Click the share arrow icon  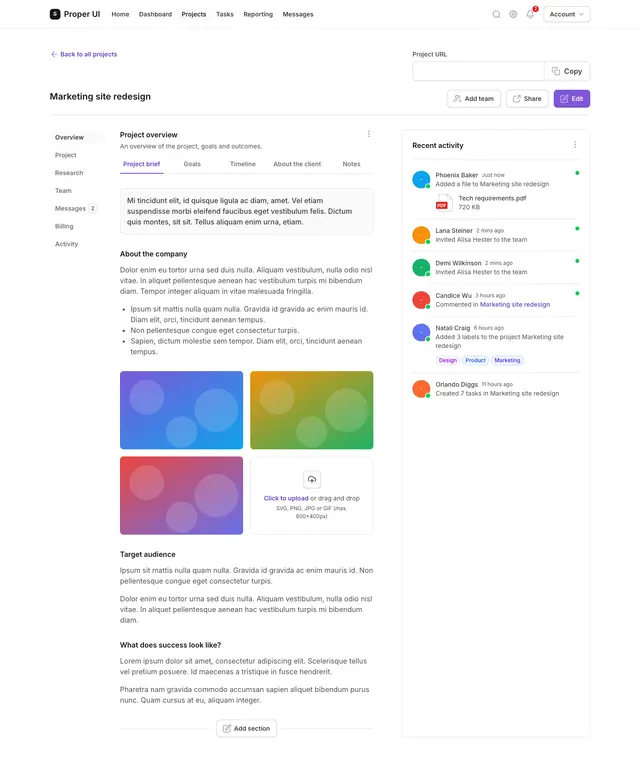pyautogui.click(x=517, y=98)
